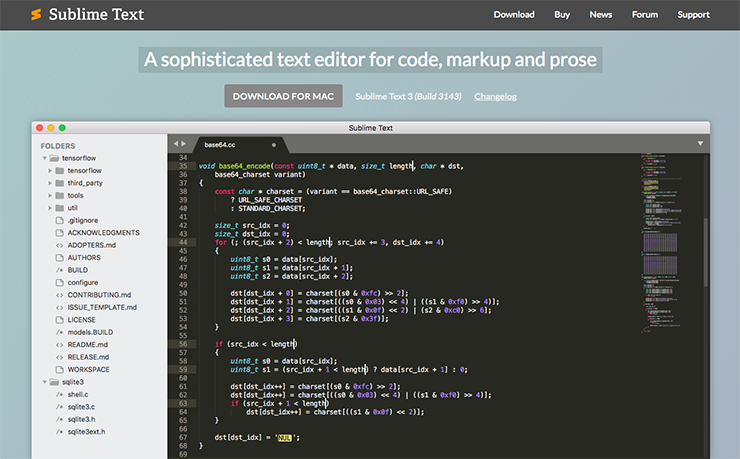Image resolution: width=740 pixels, height=459 pixels.
Task: Open .gitignore in the sidebar
Action: (x=83, y=220)
